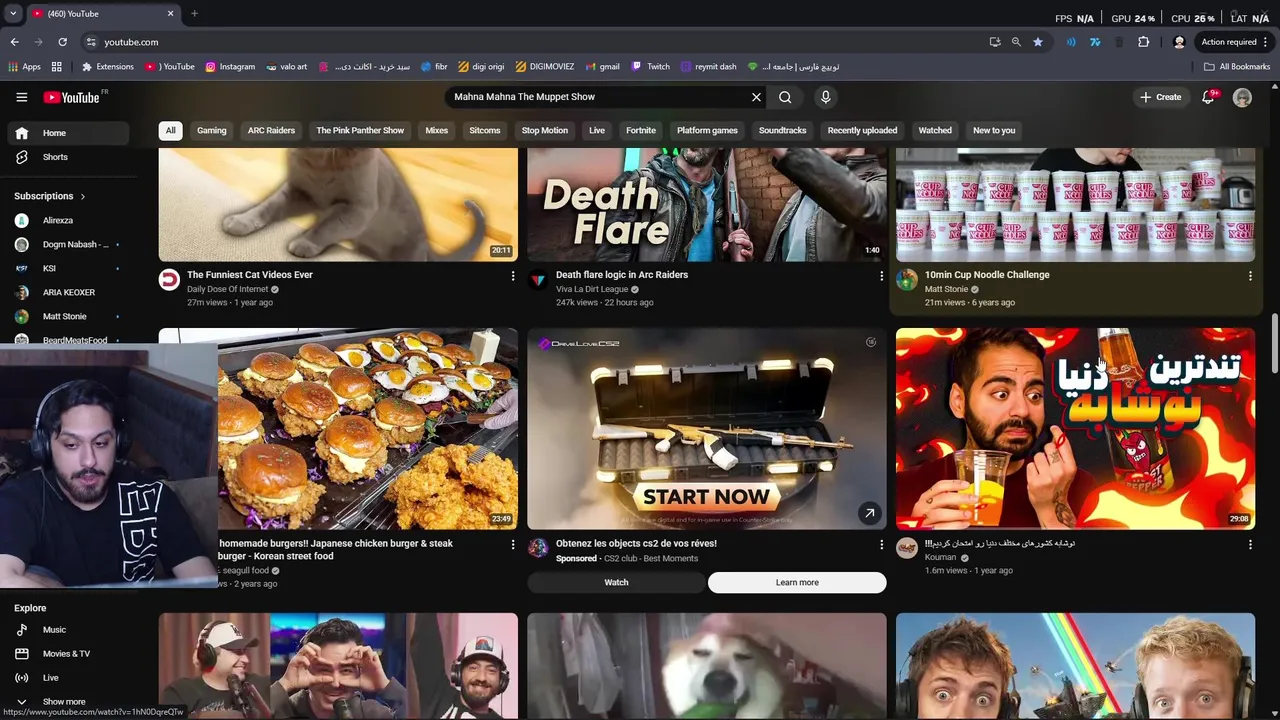Open the tab search dropdown arrow
1280x720 pixels.
[13, 14]
